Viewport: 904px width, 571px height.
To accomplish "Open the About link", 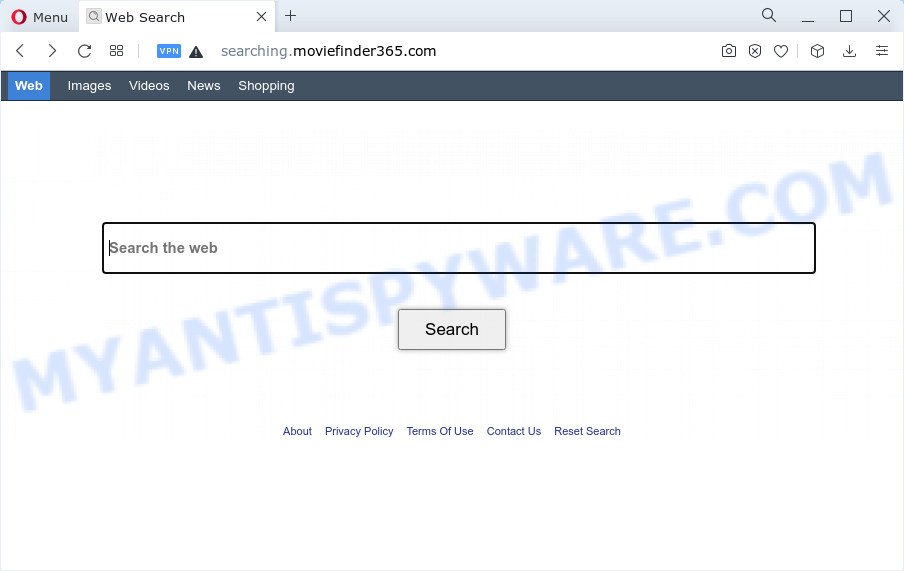I will (297, 431).
